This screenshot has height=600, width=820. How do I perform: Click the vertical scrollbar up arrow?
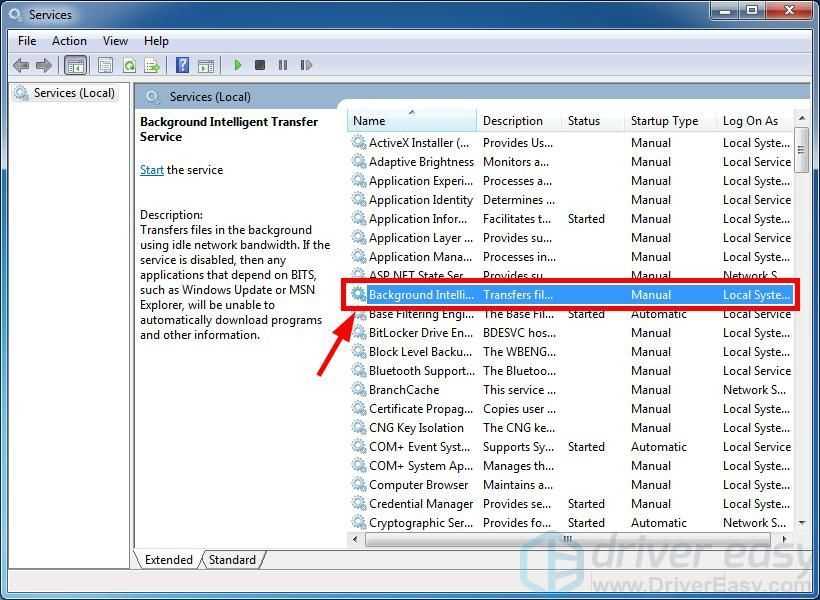pyautogui.click(x=802, y=119)
